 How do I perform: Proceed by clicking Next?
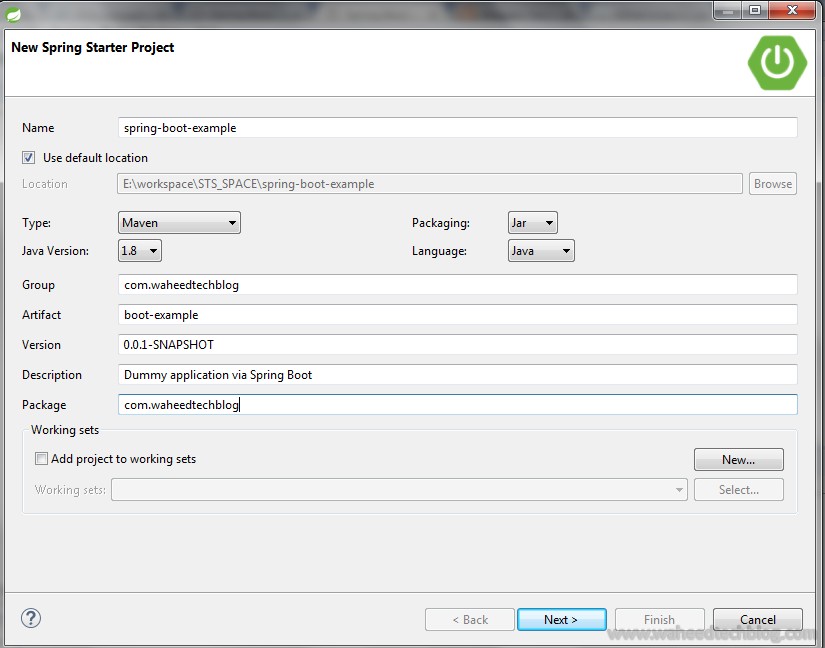561,618
